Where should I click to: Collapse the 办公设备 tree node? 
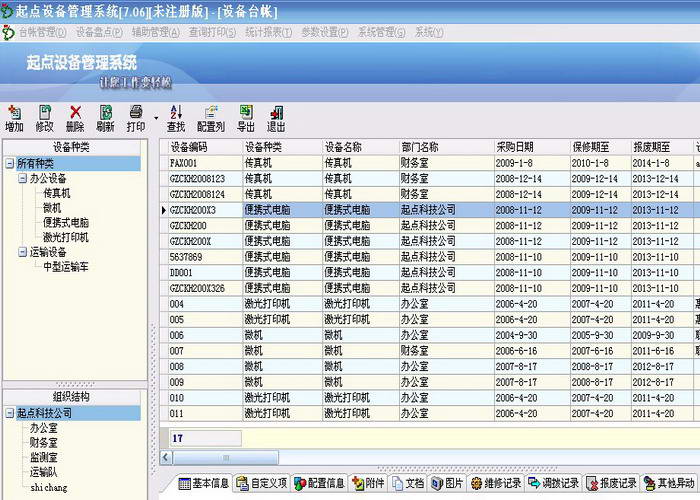point(22,179)
